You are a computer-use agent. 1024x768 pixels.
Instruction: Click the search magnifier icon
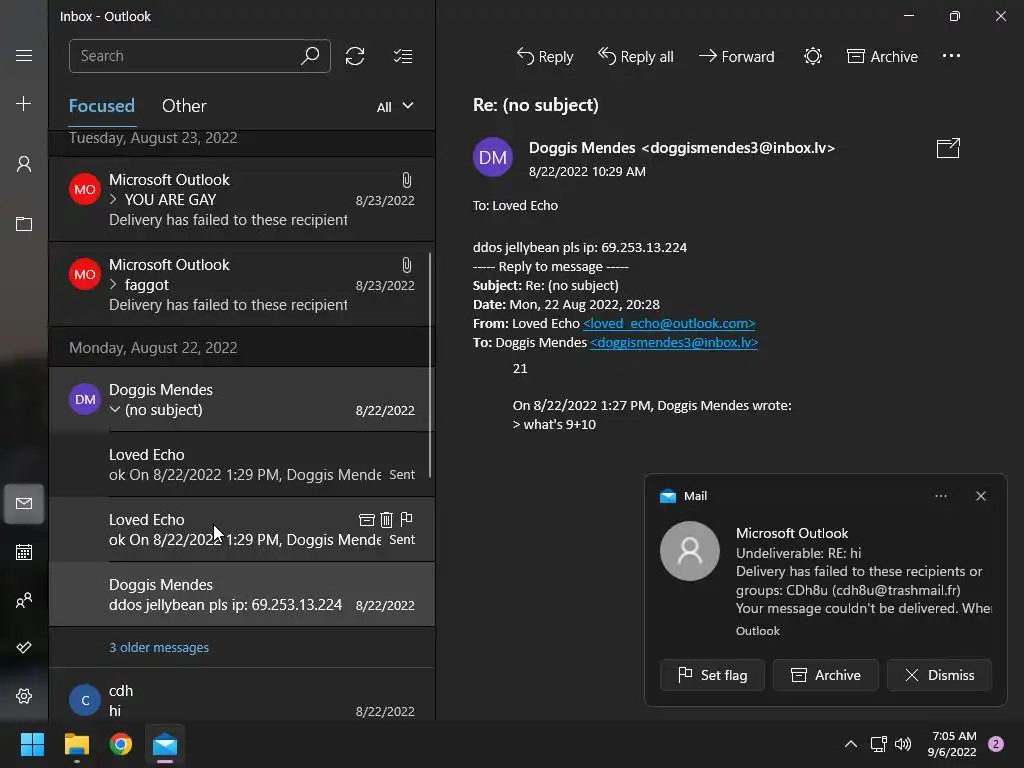pyautogui.click(x=310, y=56)
